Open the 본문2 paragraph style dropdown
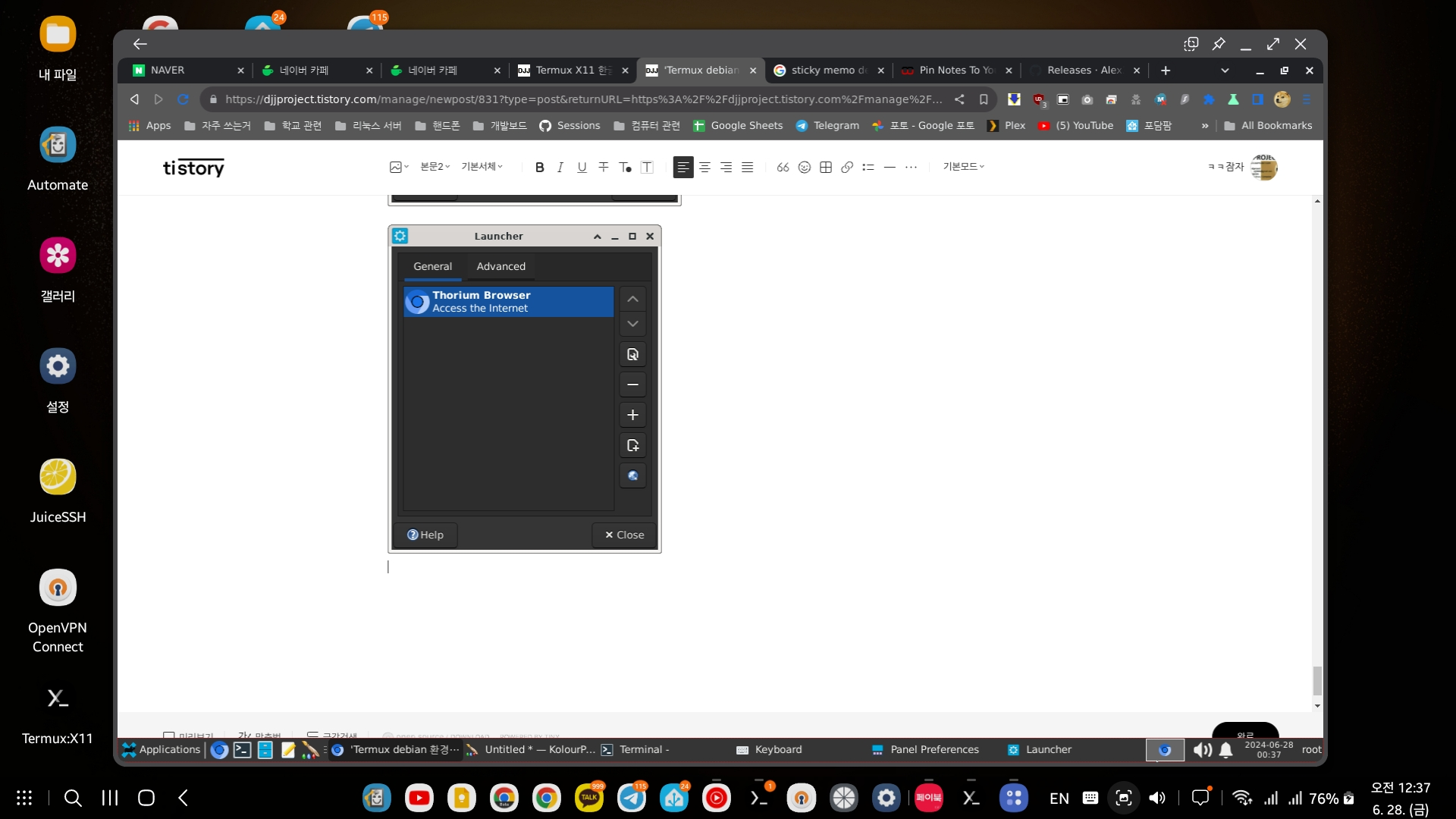Screen dimensions: 1456x819 (x=435, y=167)
